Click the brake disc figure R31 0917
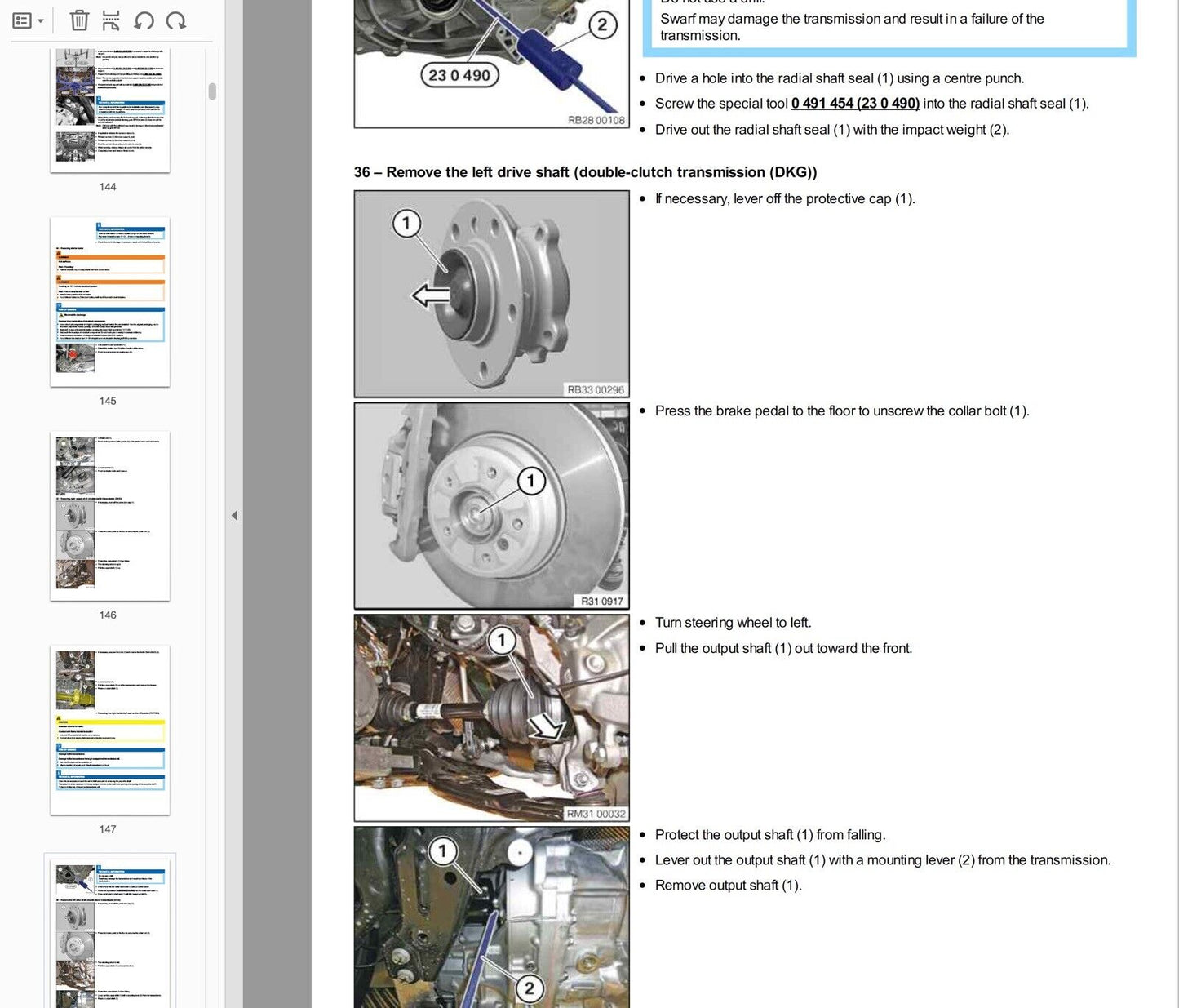 coord(492,506)
